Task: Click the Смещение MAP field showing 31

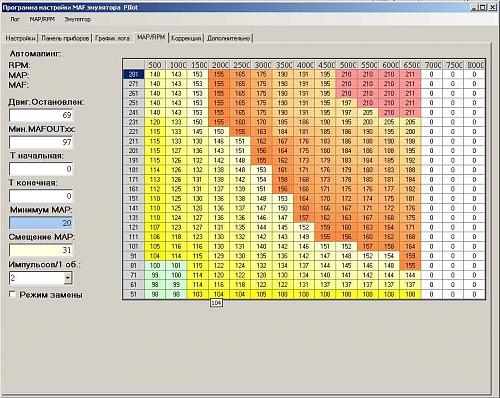Action: 41,250
